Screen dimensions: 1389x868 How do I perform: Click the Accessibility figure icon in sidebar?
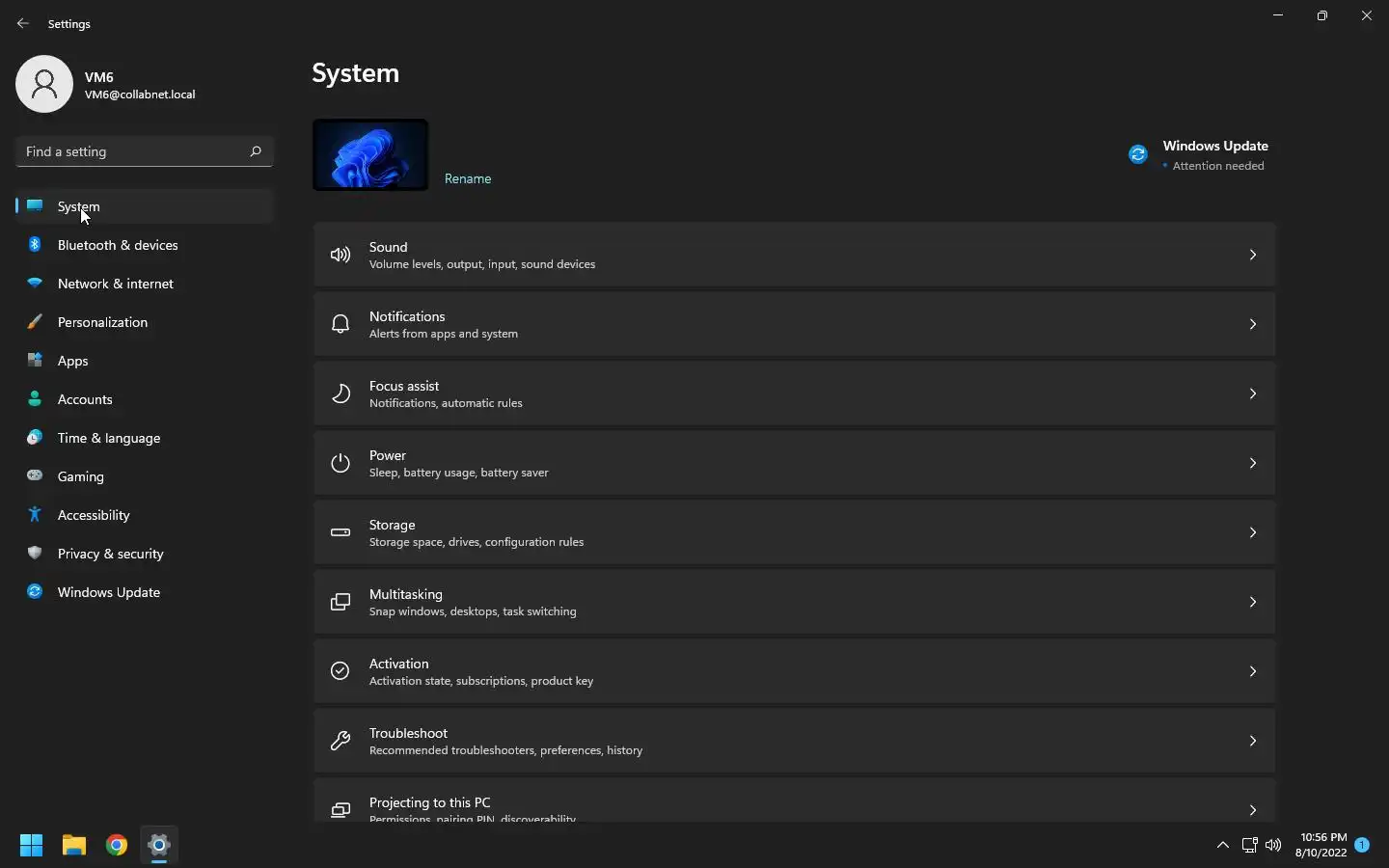[x=35, y=515]
